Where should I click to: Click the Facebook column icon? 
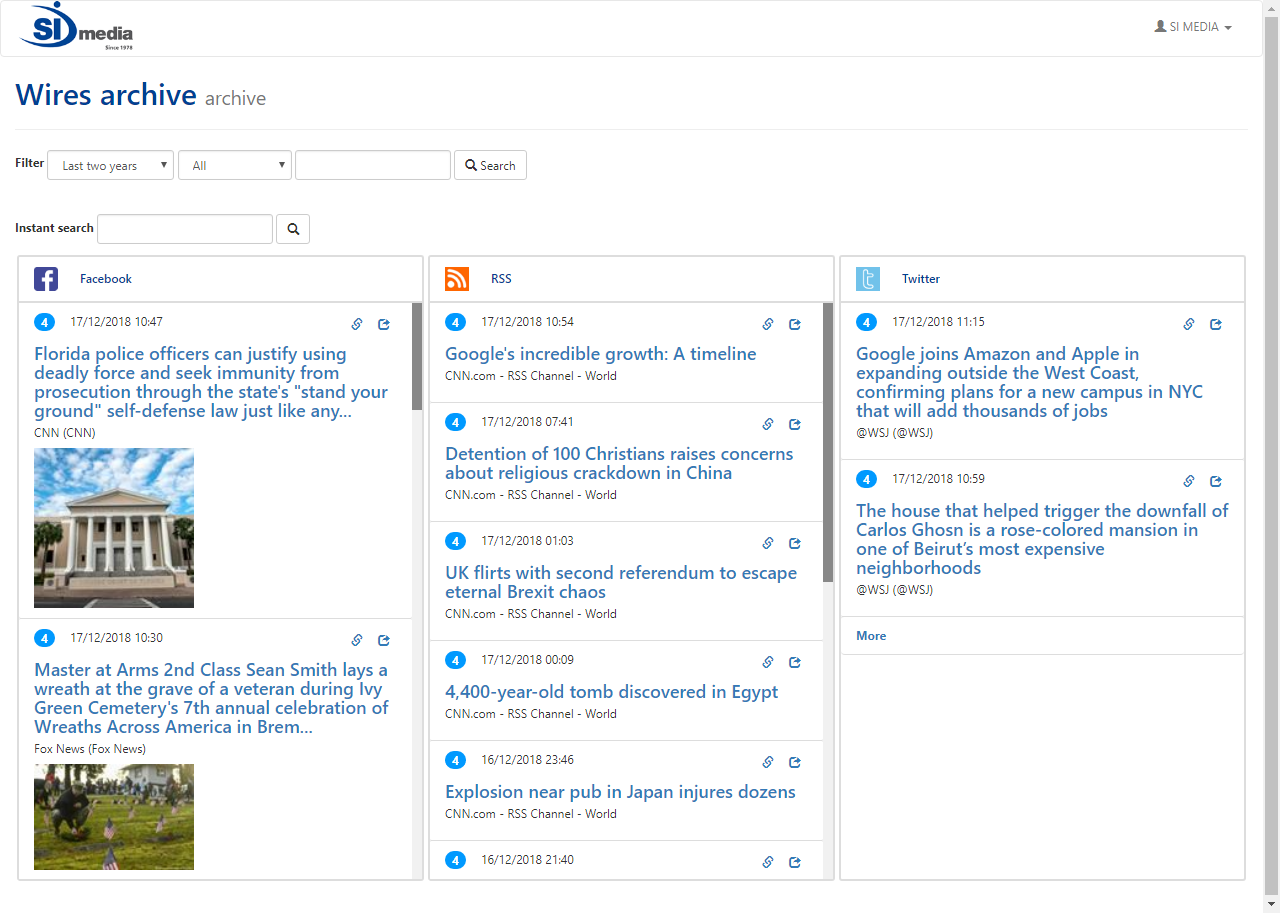coord(46,279)
